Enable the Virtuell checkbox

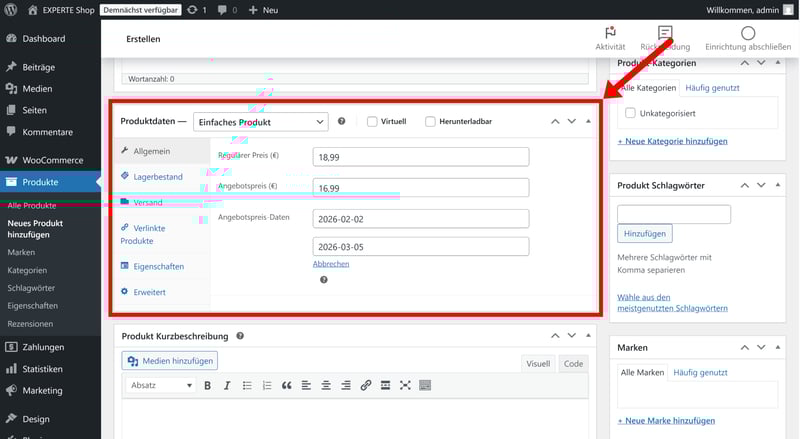tap(372, 122)
